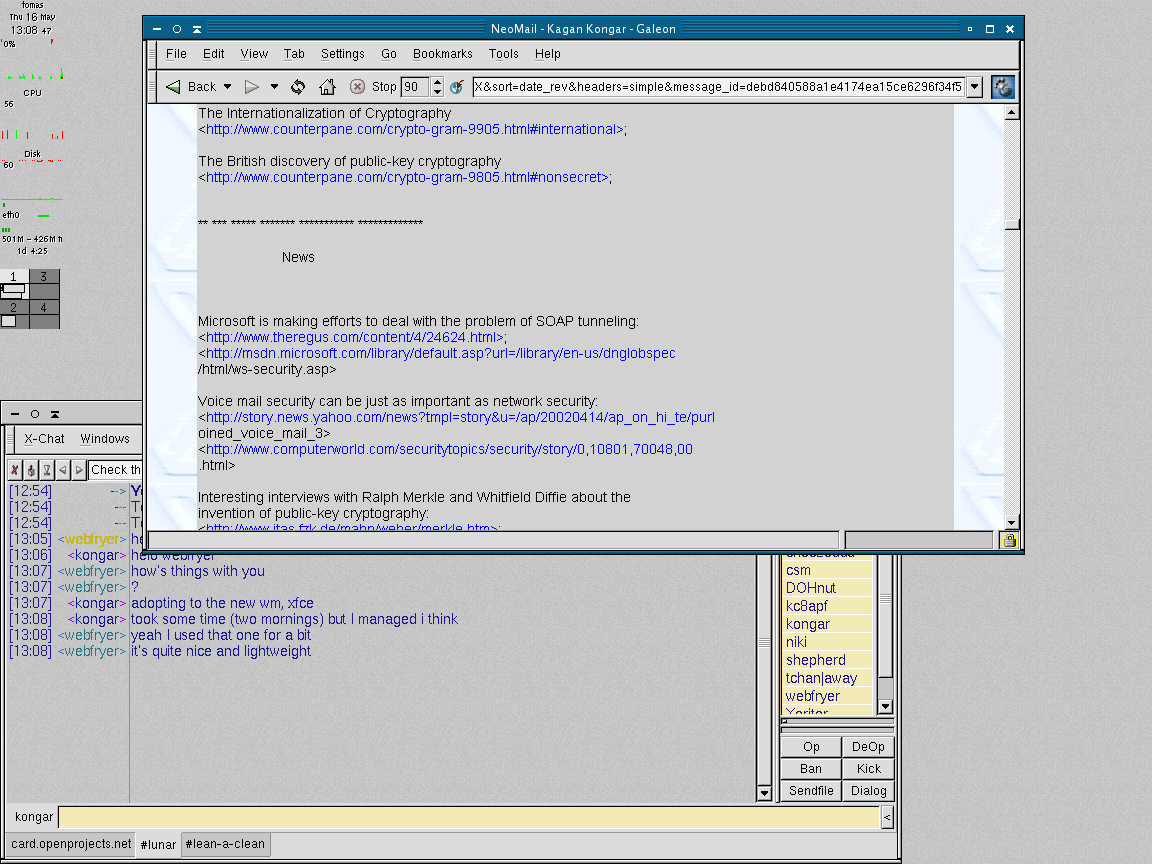This screenshot has height=864, width=1152.
Task: Switch to the #lean-a-clean channel tab
Action: point(225,844)
